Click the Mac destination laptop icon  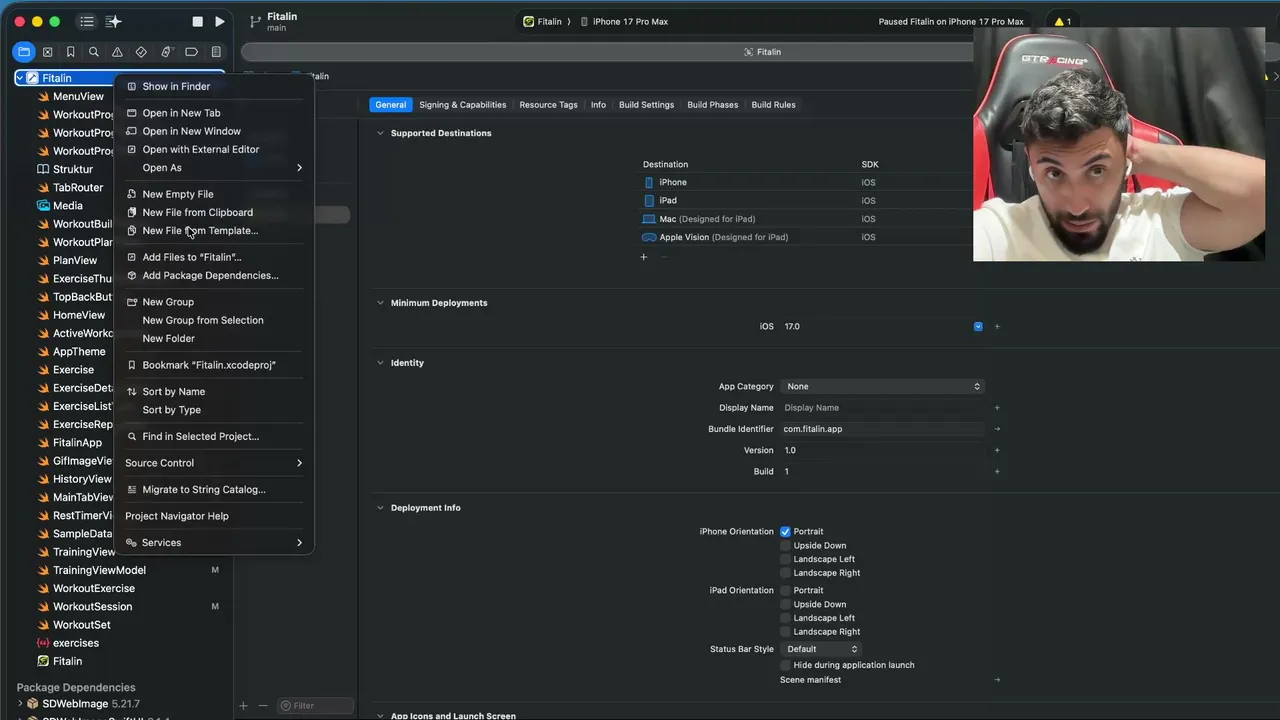point(649,219)
